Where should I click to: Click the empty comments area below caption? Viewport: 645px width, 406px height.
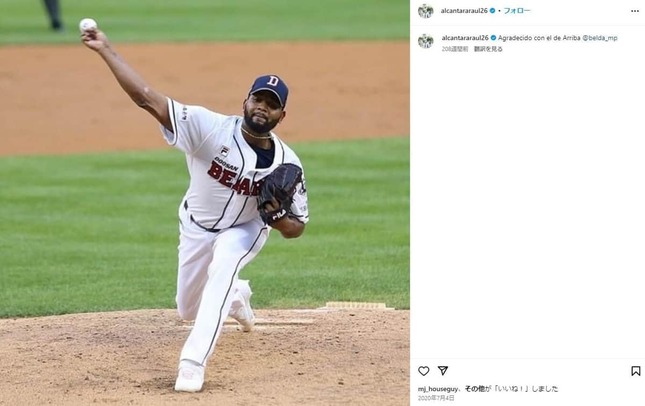(527, 206)
